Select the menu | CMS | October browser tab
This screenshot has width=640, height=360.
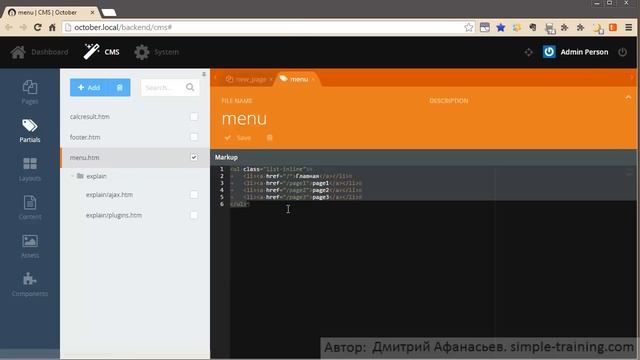click(47, 12)
